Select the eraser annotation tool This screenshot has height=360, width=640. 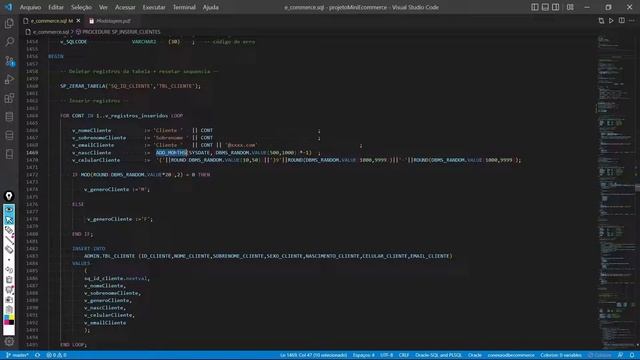(x=9, y=250)
